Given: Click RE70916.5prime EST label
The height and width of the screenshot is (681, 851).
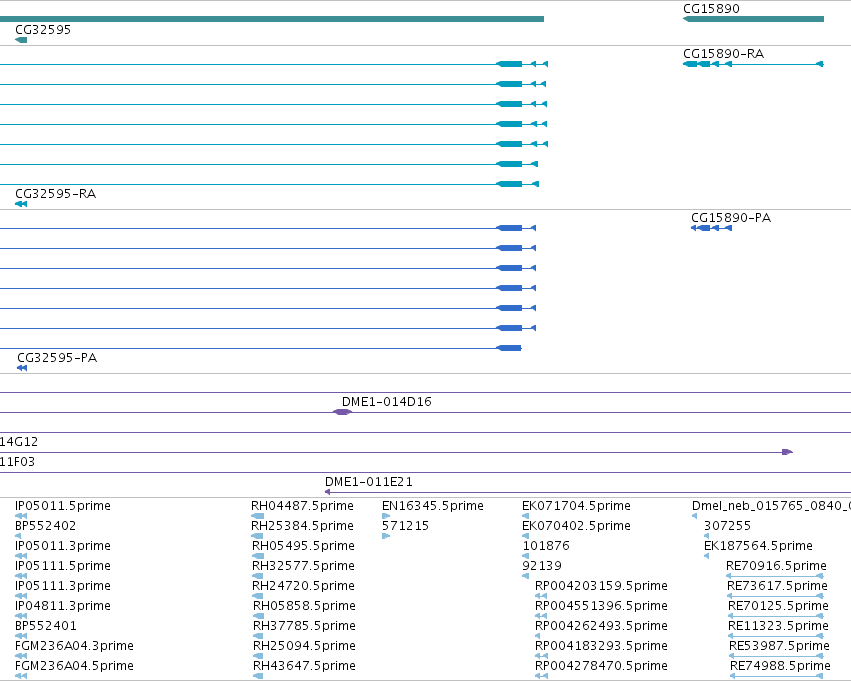Looking at the screenshot, I should tap(776, 566).
